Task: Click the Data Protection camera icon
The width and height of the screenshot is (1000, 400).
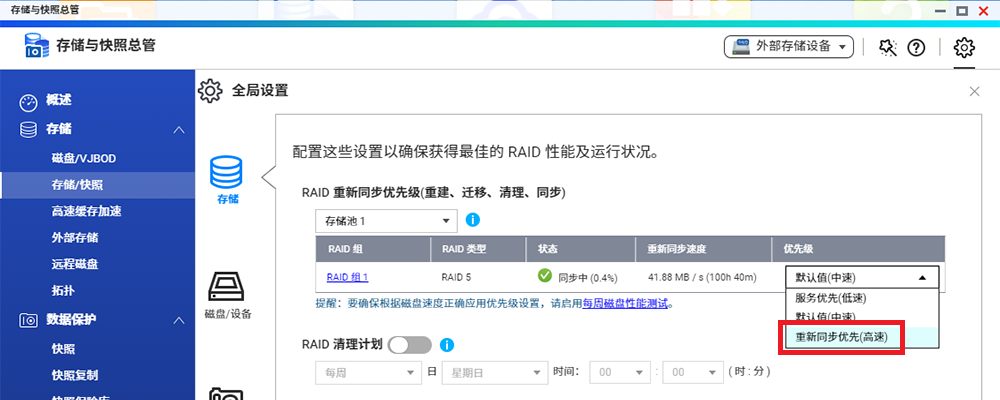Action: click(29, 319)
